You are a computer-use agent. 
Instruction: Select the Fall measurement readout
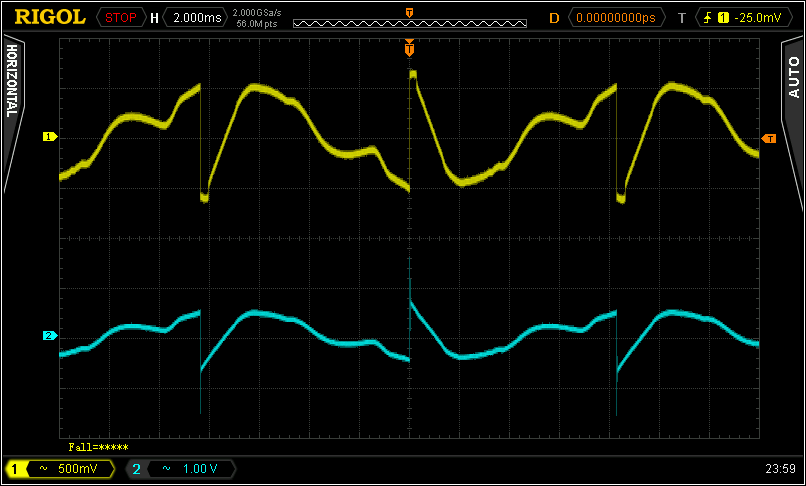coord(98,447)
